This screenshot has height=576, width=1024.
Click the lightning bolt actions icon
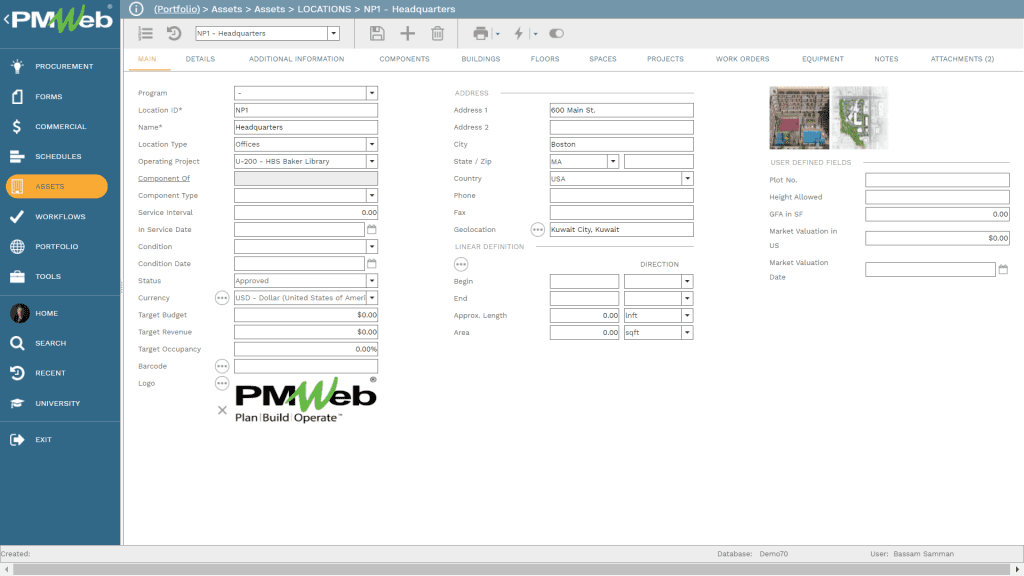[519, 33]
